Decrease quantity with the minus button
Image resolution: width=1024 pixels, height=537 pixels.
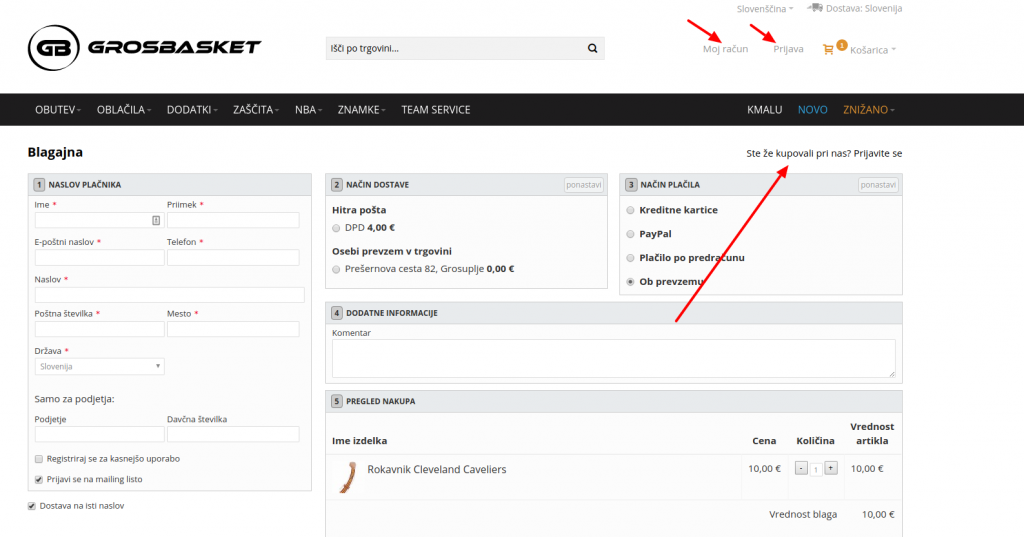click(801, 468)
